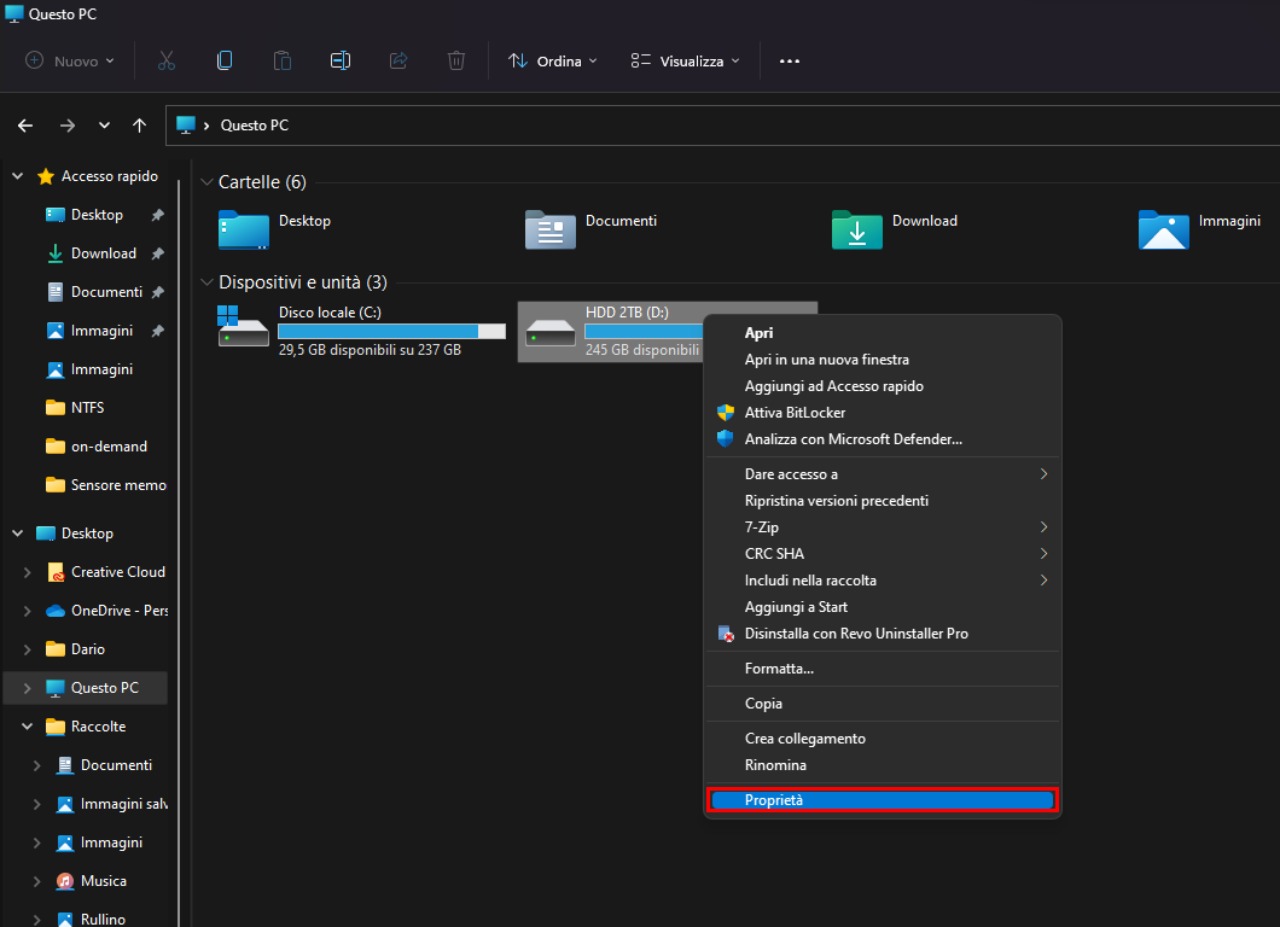Image resolution: width=1280 pixels, height=927 pixels.
Task: Expand the OneDrive tree node
Action: (27, 611)
